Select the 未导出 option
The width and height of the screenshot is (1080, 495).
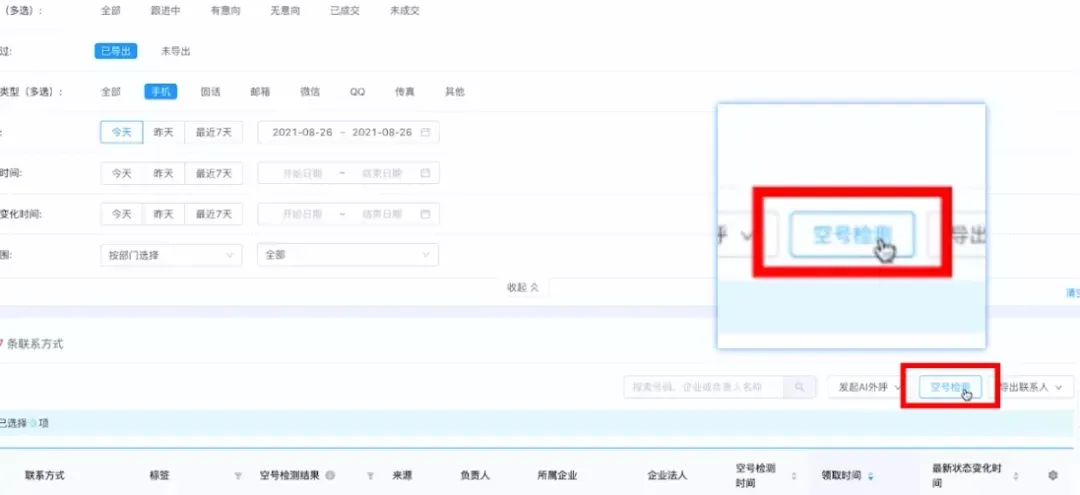click(176, 51)
